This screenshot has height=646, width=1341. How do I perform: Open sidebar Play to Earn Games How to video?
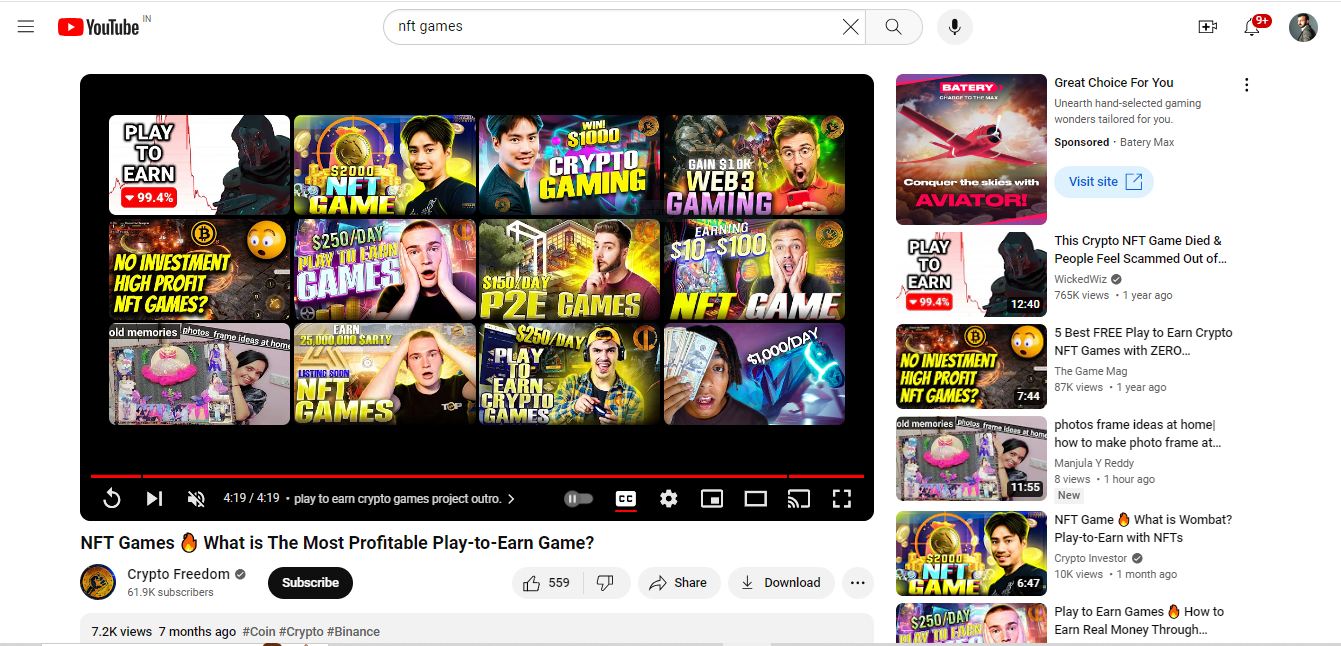tap(1139, 620)
